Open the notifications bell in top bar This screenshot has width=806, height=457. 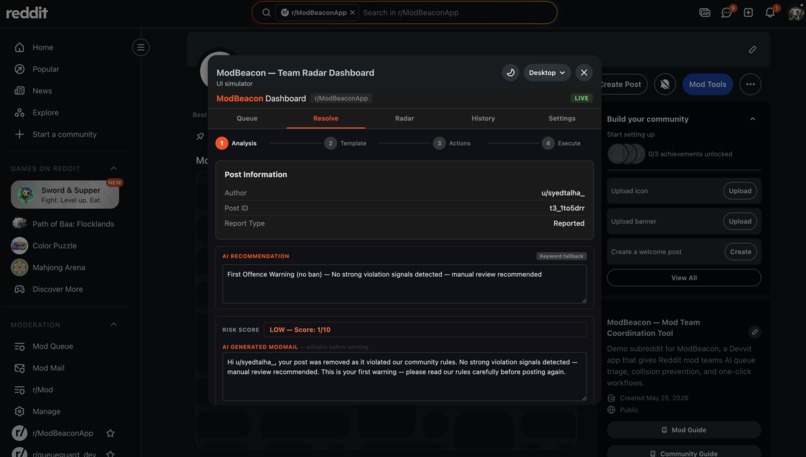(x=770, y=12)
